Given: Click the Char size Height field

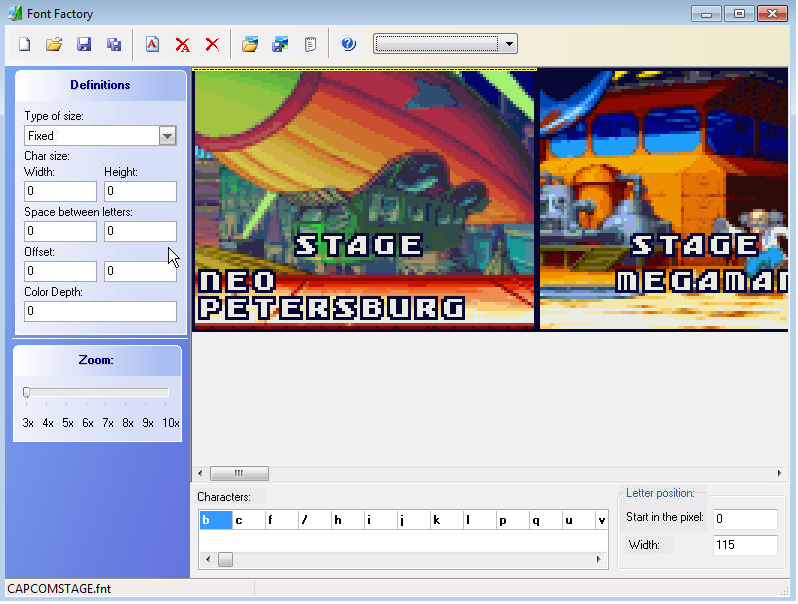Looking at the screenshot, I should pyautogui.click(x=140, y=191).
